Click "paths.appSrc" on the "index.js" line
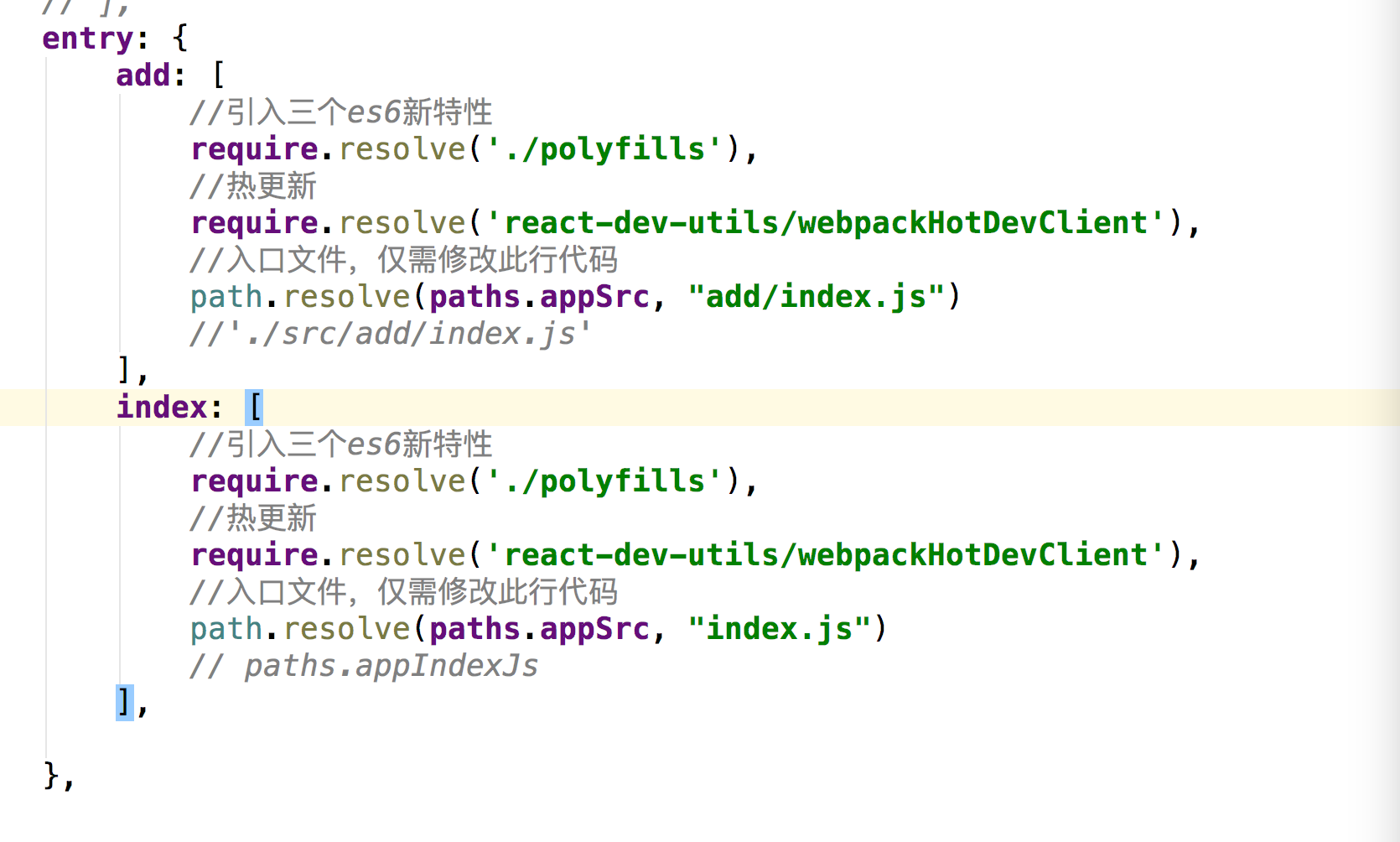The width and height of the screenshot is (1400, 842). 540,629
